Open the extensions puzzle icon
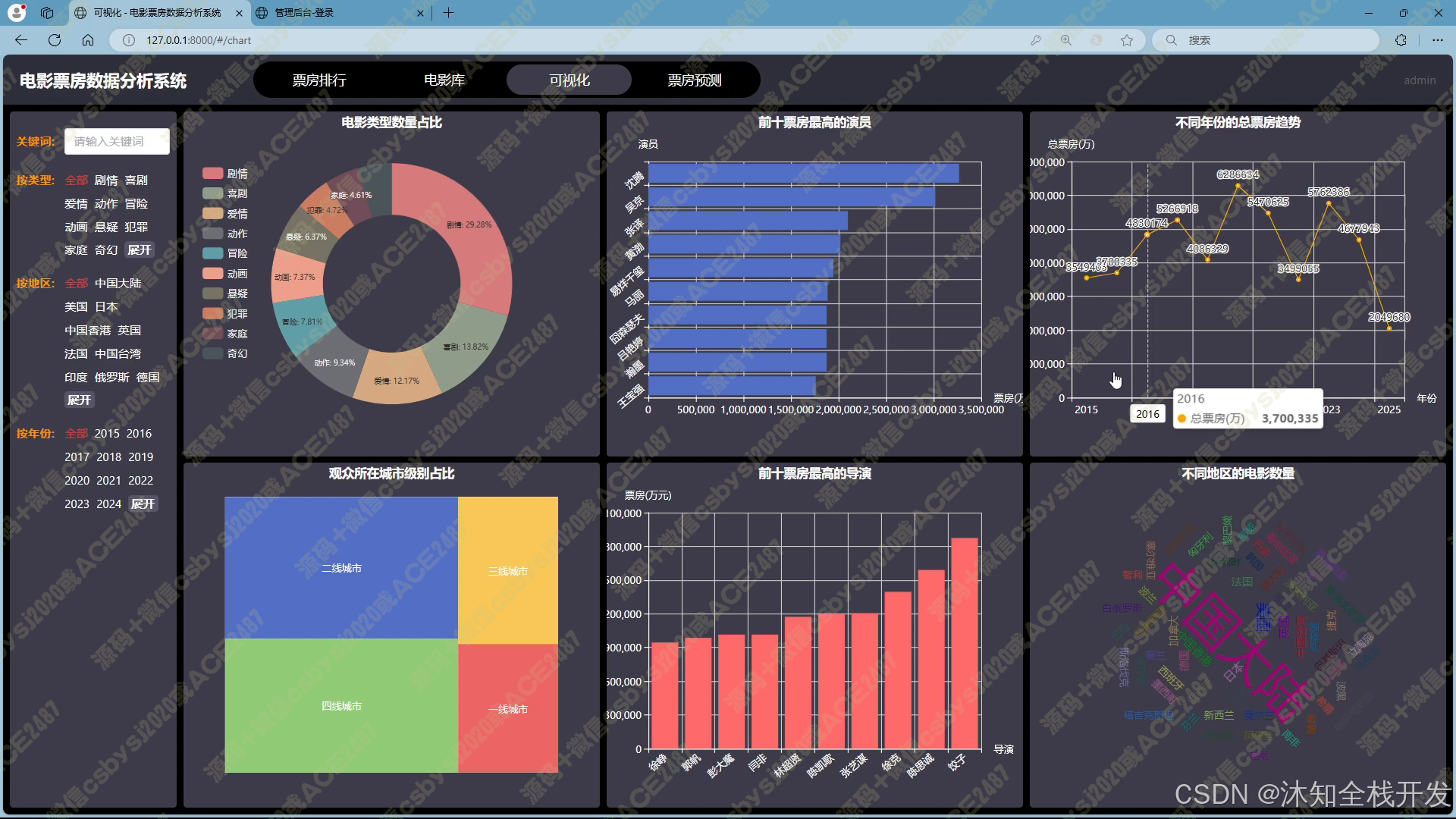 point(1401,40)
